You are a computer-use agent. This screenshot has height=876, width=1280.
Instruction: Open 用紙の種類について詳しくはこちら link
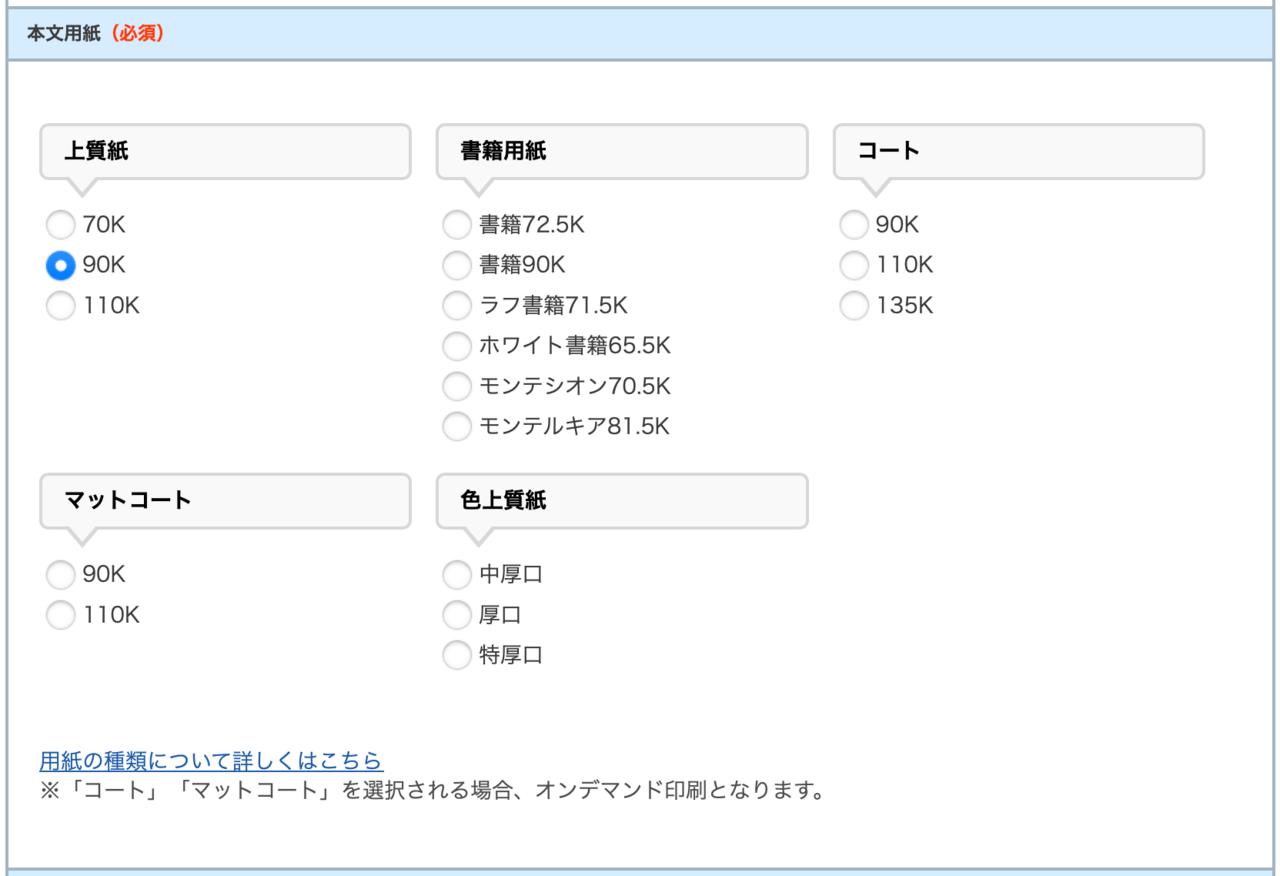[x=211, y=761]
